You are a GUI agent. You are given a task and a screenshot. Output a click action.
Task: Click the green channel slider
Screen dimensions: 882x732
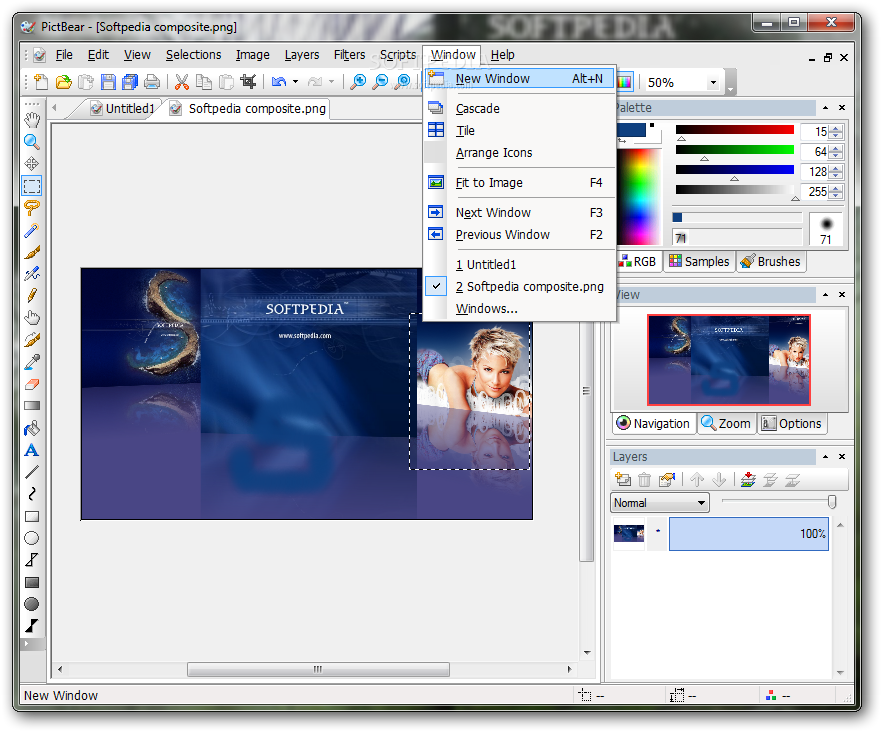734,150
